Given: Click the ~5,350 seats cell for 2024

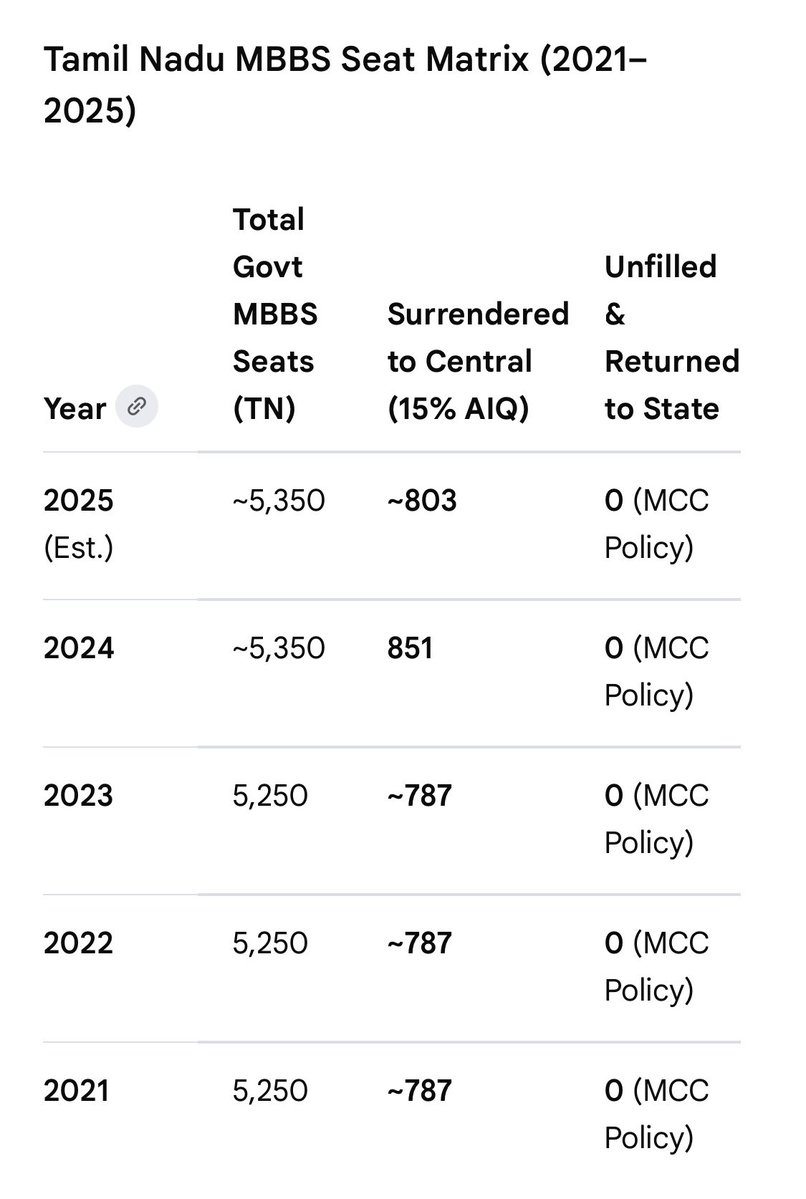Looking at the screenshot, I should pyautogui.click(x=279, y=648).
